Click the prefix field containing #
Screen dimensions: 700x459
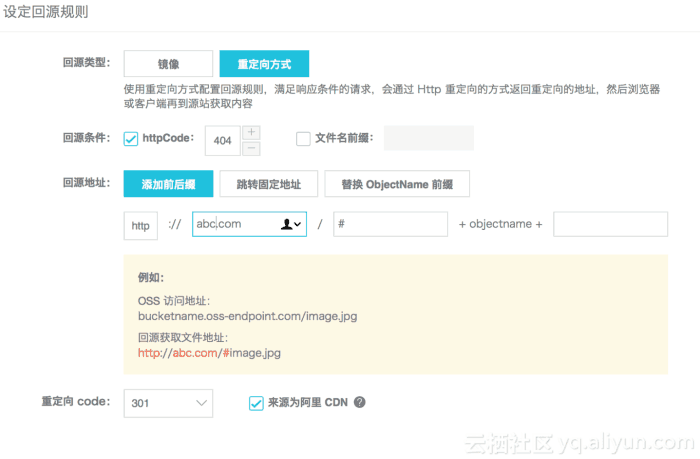(x=391, y=224)
